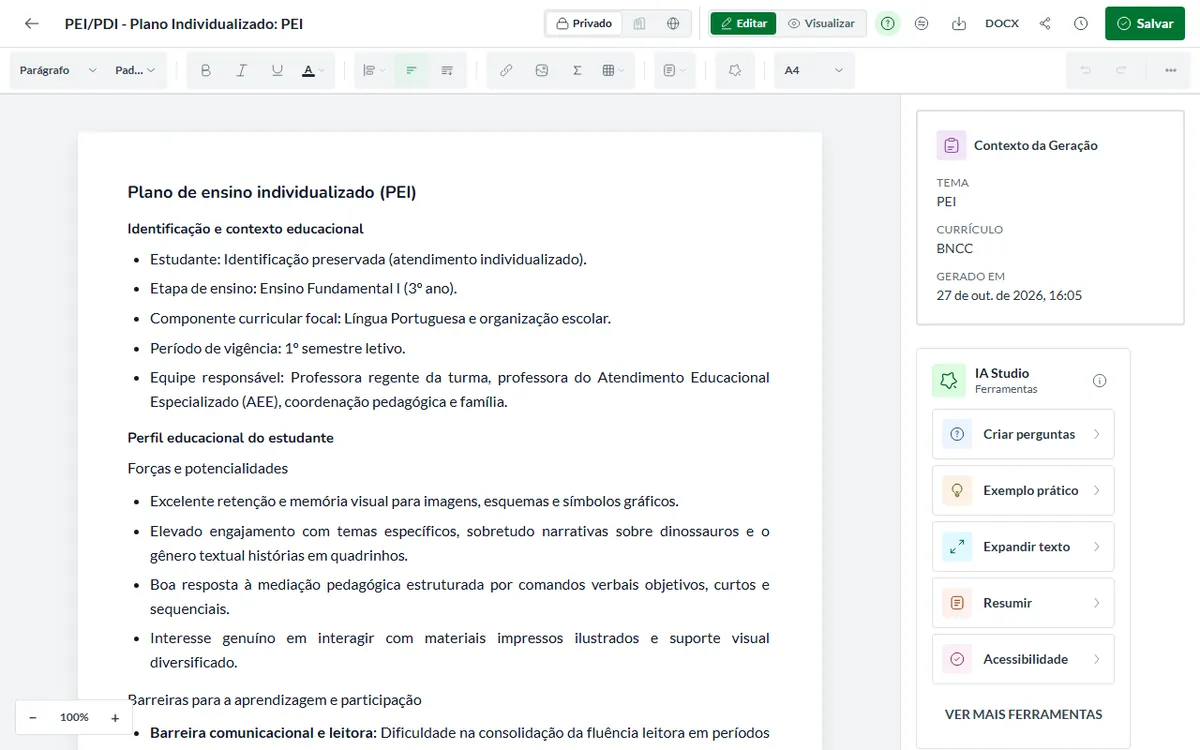Click the document title PEI/PDI - Plano Individualizado: PEI
The width and height of the screenshot is (1200, 750).
point(184,23)
